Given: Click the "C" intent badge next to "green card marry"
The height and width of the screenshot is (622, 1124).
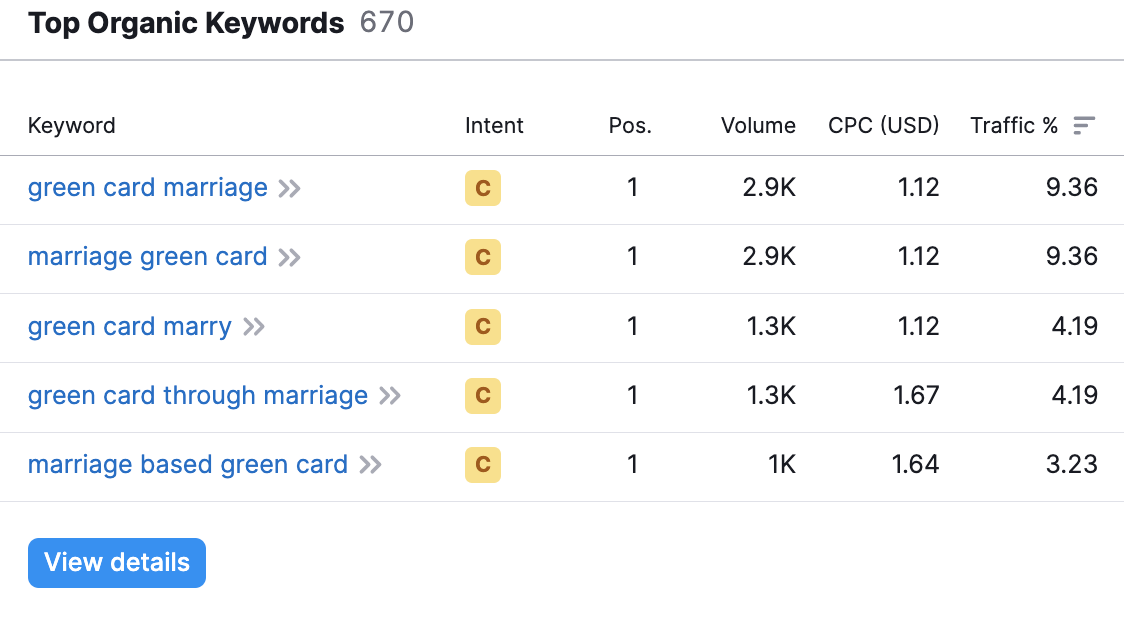Looking at the screenshot, I should 483,326.
